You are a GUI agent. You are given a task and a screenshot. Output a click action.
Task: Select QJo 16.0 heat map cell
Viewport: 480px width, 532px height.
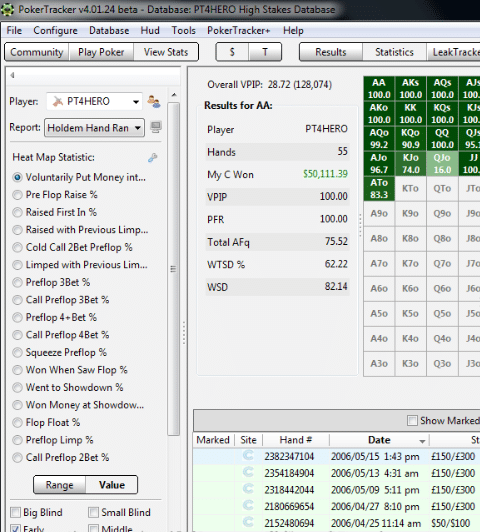coord(442,164)
